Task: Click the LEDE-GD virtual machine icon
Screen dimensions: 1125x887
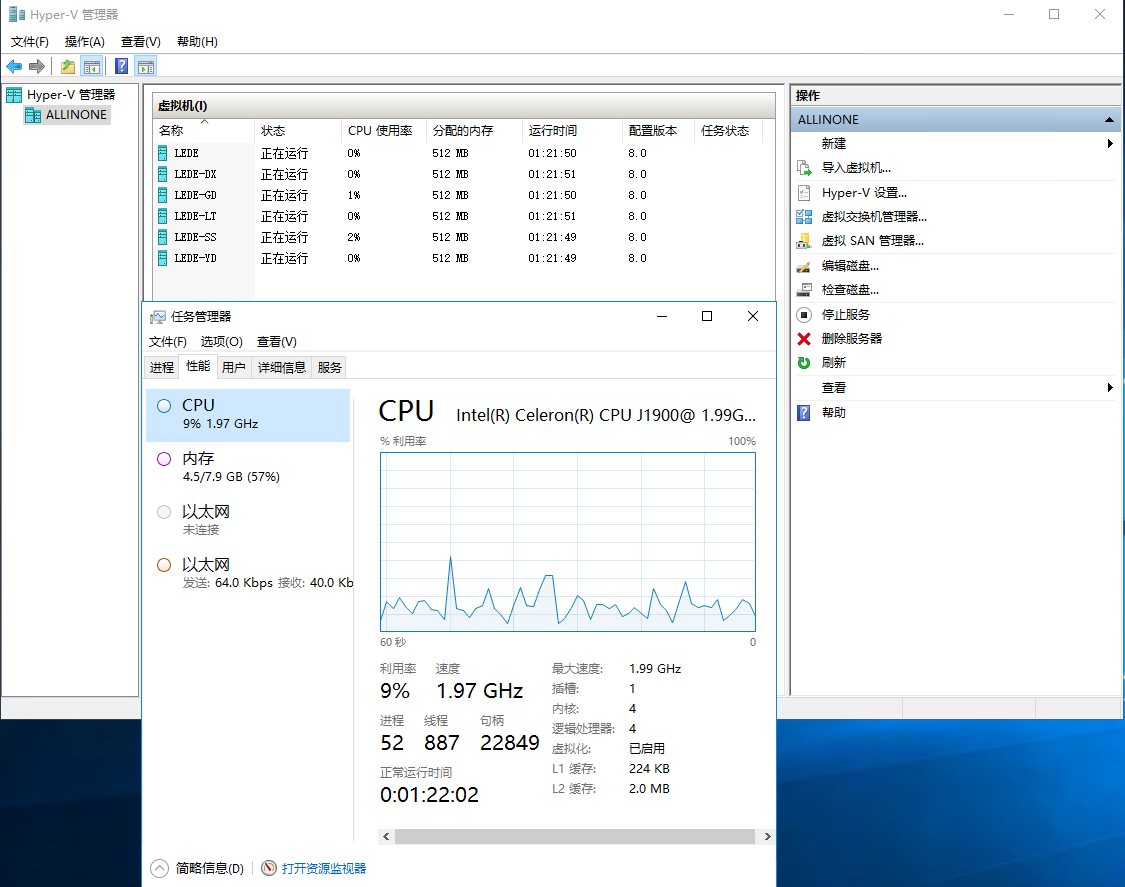Action: 163,194
